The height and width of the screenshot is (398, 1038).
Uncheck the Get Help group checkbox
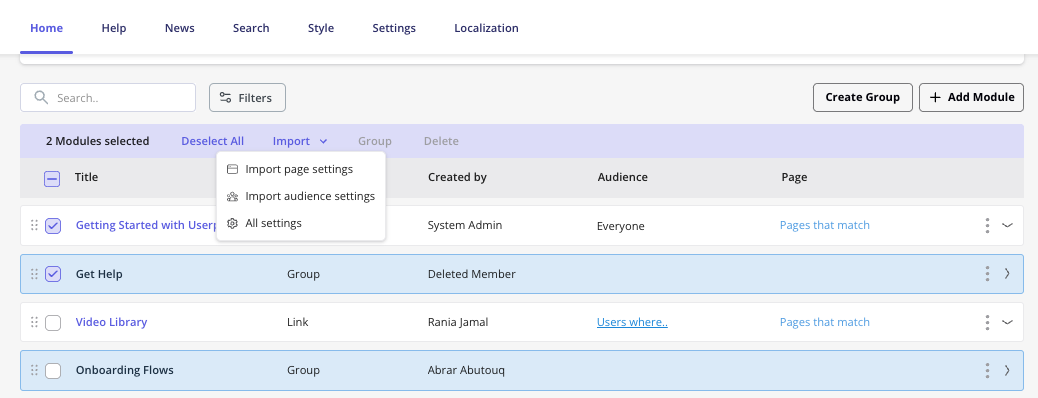[53, 274]
